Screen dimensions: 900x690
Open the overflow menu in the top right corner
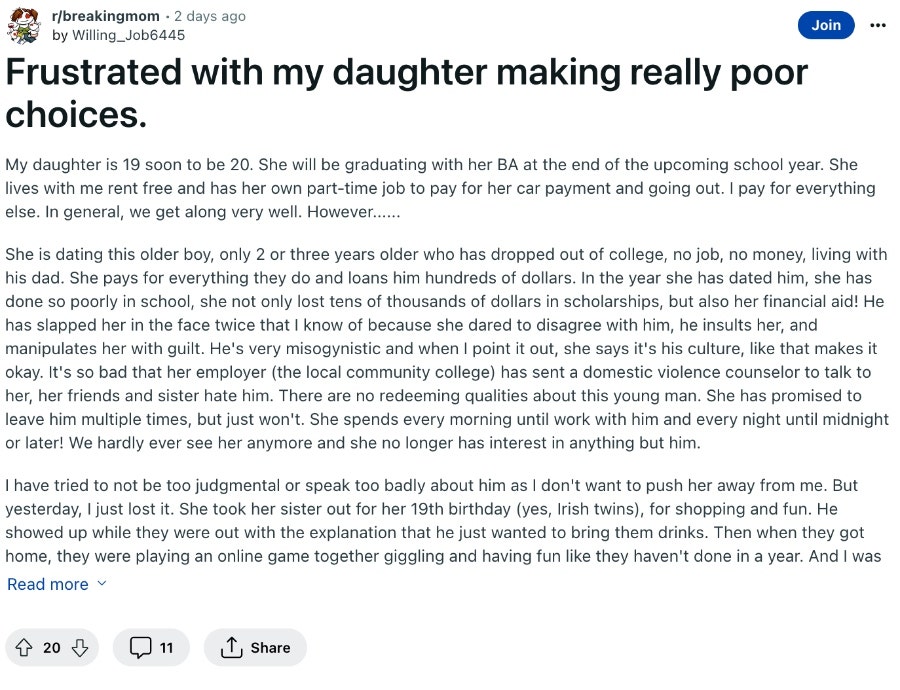[x=877, y=25]
